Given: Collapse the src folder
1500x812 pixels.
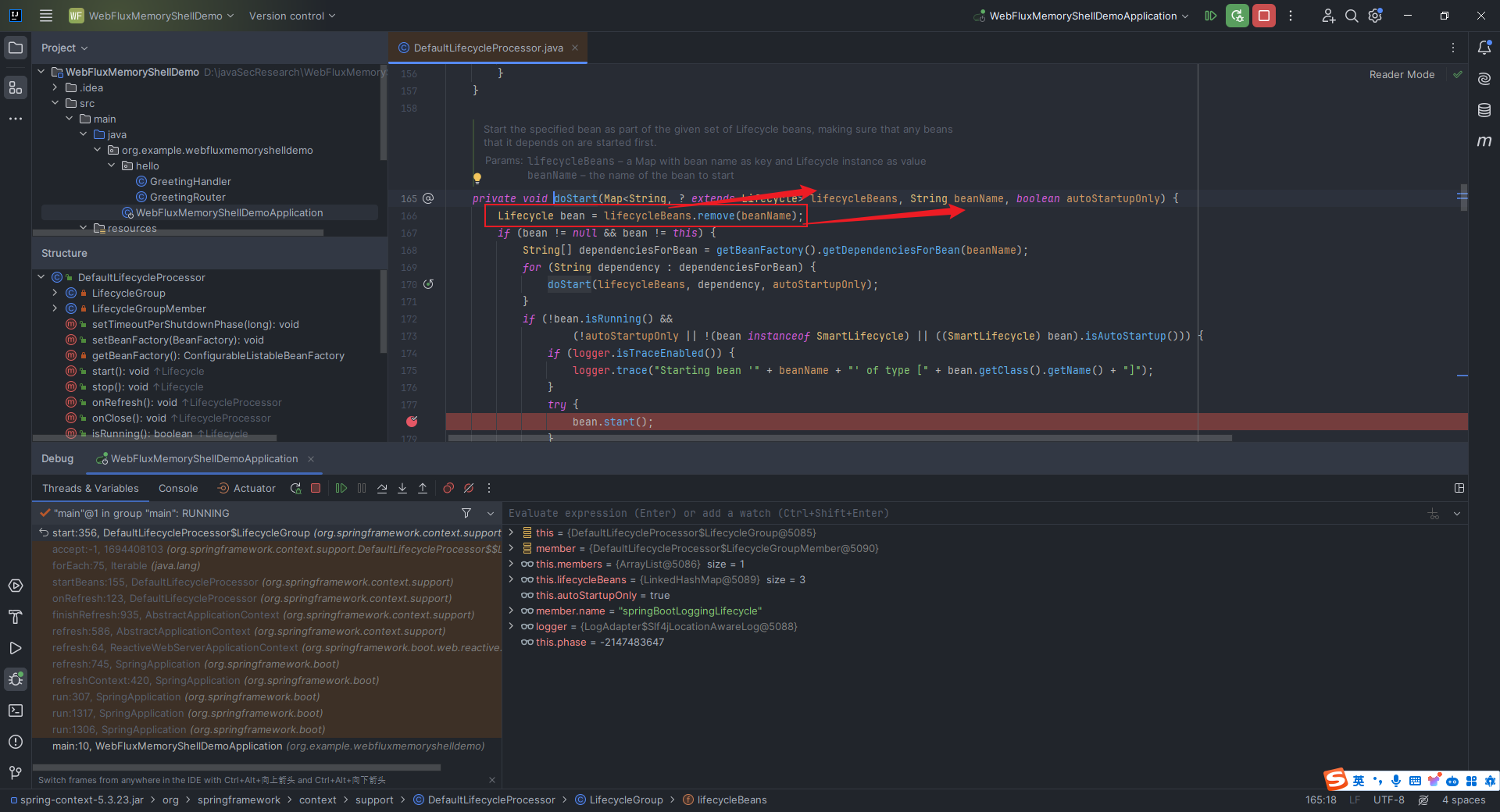Looking at the screenshot, I should click(x=55, y=103).
